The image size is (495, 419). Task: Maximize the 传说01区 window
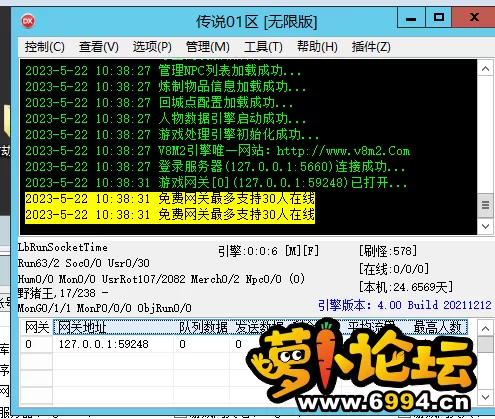pyautogui.click(x=439, y=18)
